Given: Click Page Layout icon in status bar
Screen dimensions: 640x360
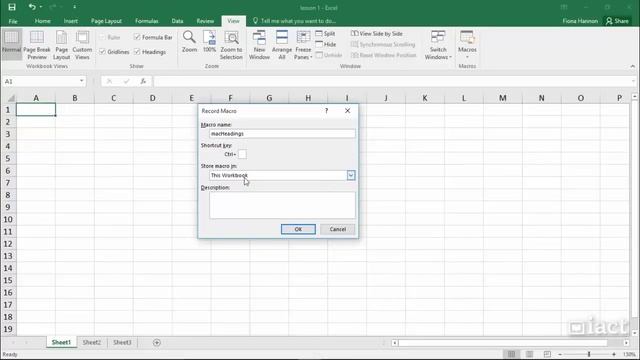Looking at the screenshot, I should (529, 354).
